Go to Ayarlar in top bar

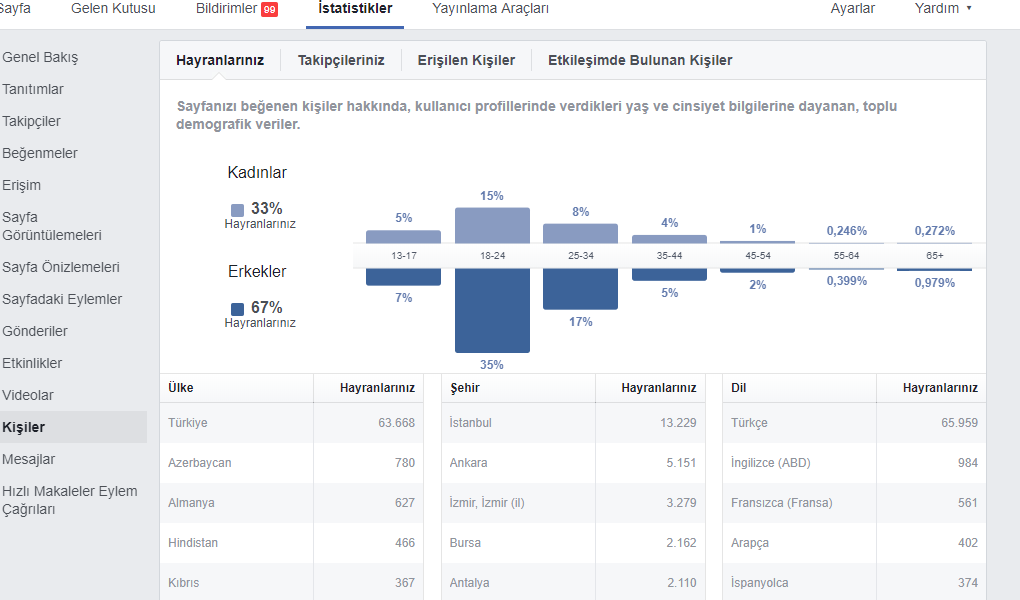pyautogui.click(x=852, y=8)
